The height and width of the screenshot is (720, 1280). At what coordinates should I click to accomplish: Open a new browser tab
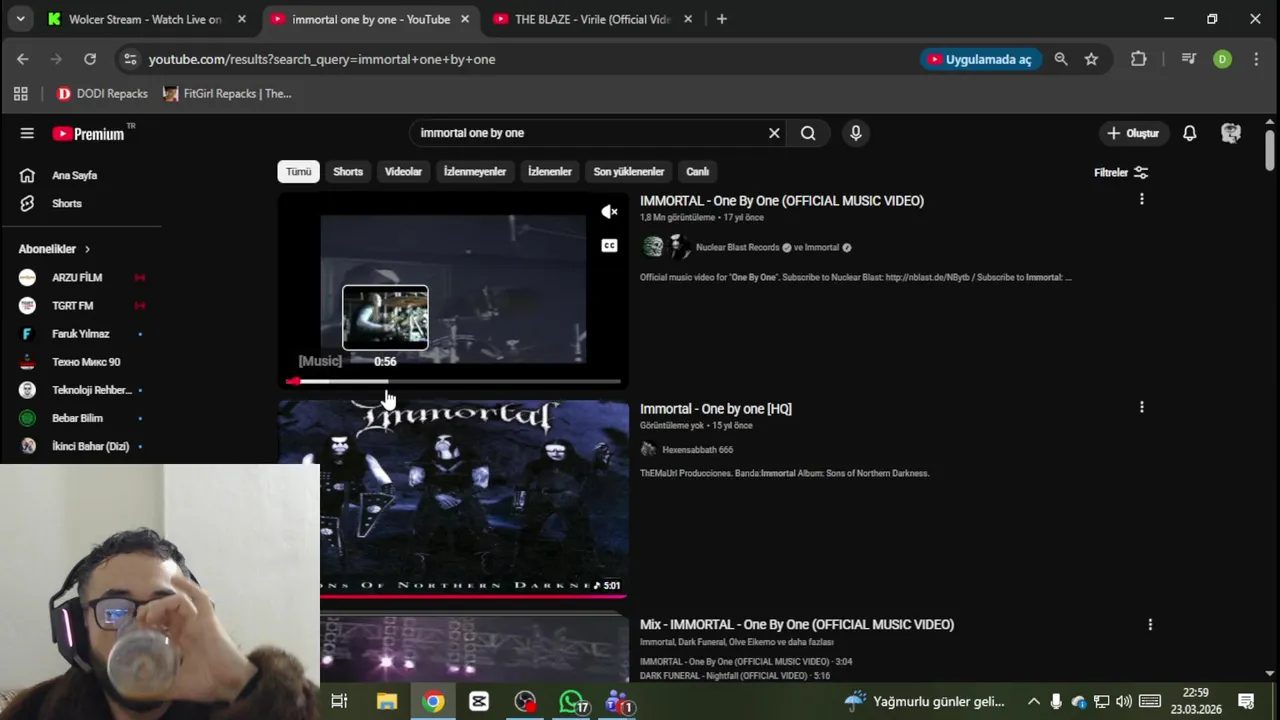pos(722,19)
